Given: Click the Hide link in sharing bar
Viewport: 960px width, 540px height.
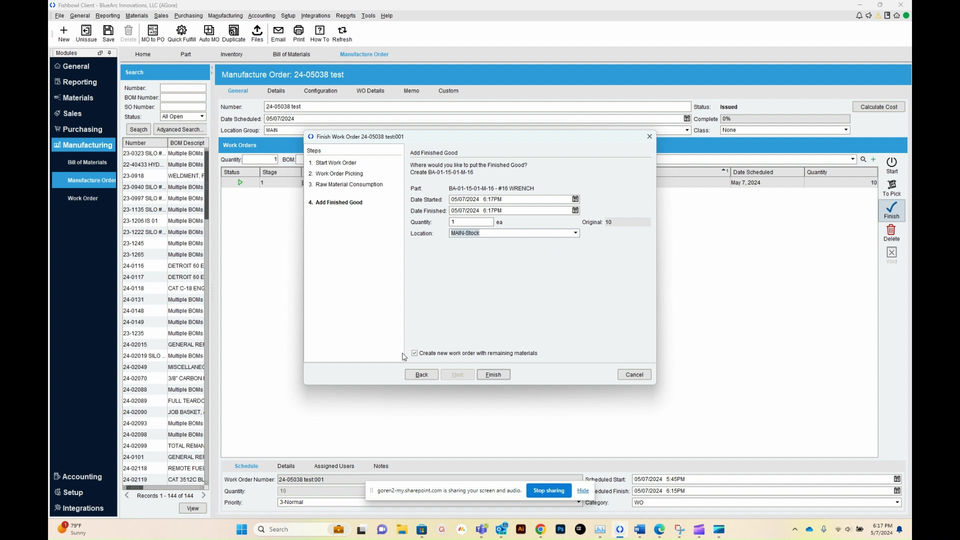Looking at the screenshot, I should [x=583, y=490].
